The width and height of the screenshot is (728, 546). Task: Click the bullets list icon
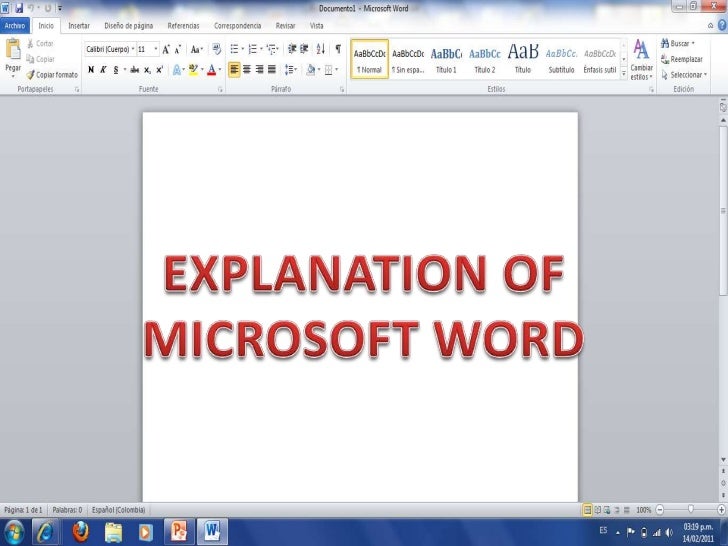234,49
